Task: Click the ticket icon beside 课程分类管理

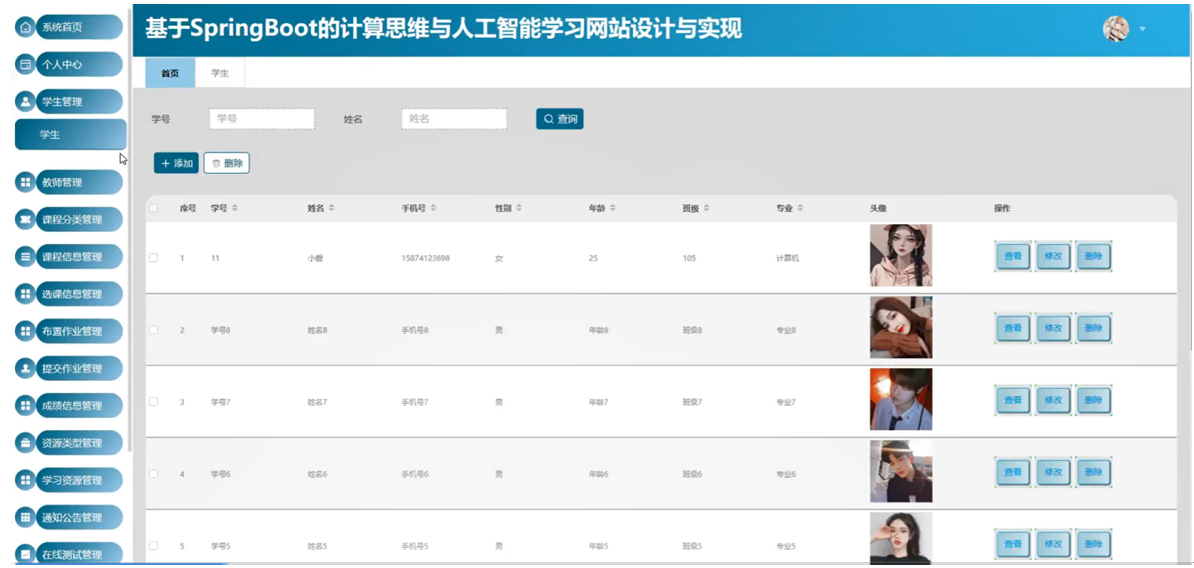Action: [25, 220]
